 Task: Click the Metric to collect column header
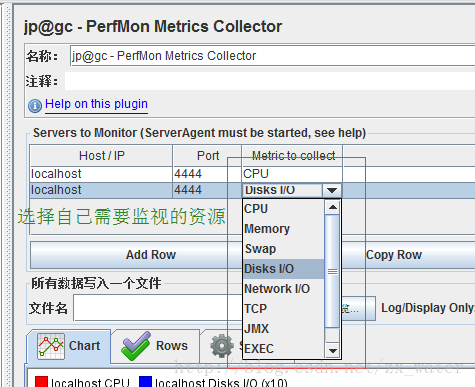point(293,156)
